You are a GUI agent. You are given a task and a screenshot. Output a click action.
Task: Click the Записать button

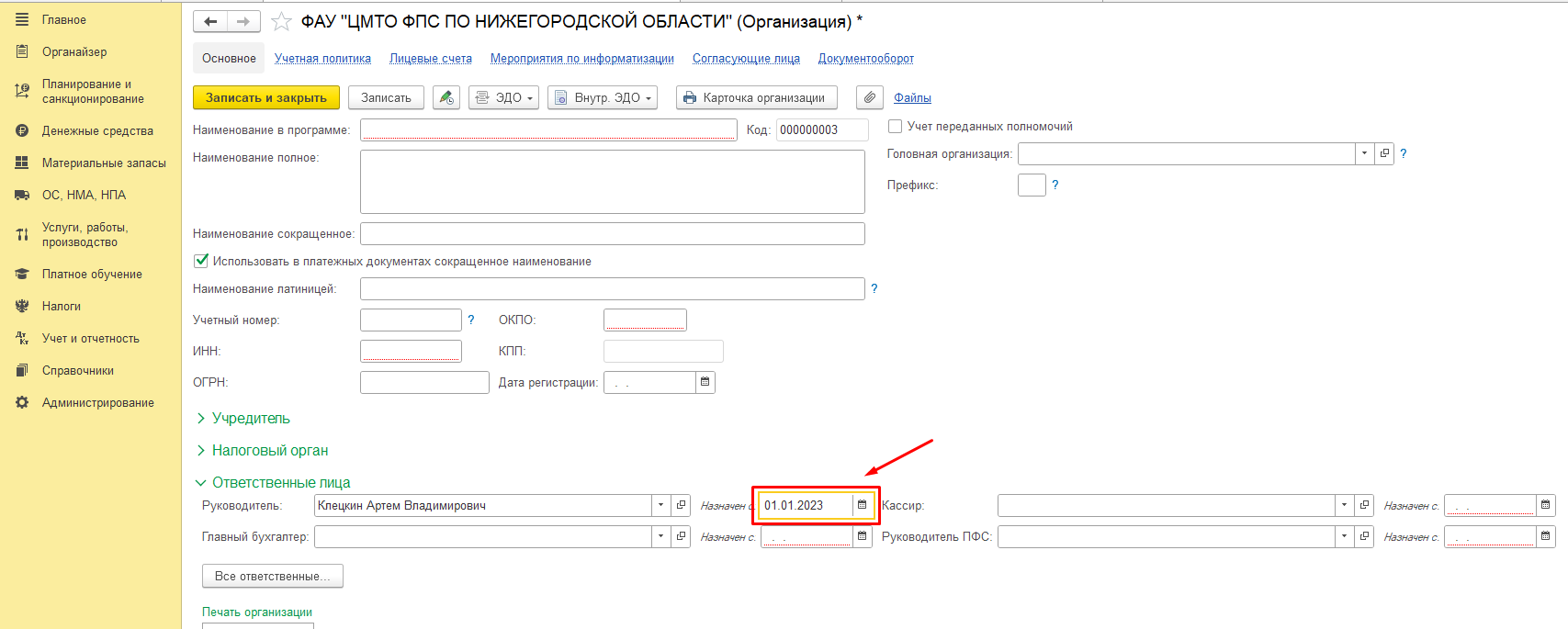(386, 97)
